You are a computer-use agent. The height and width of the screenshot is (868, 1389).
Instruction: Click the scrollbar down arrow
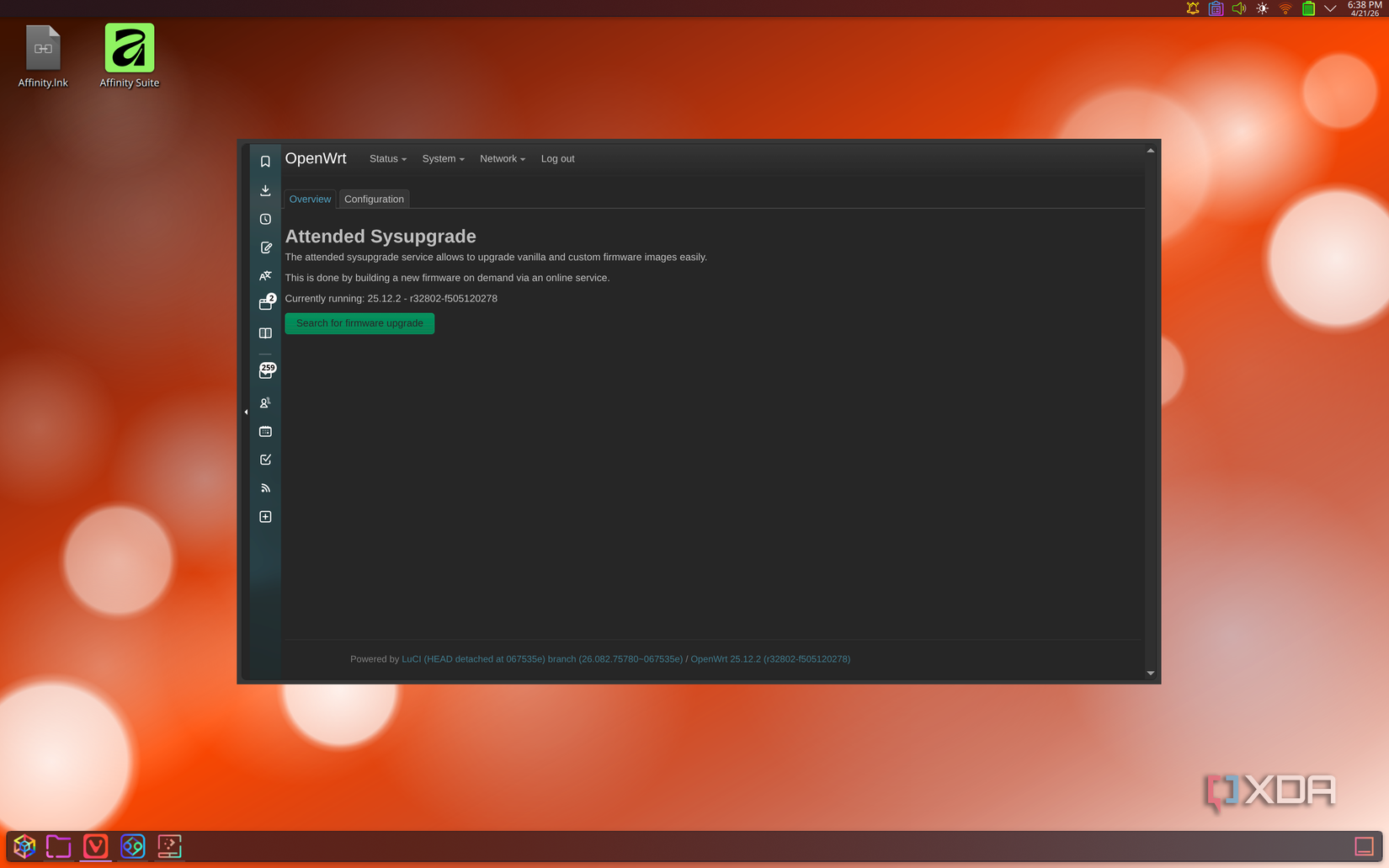coord(1150,674)
